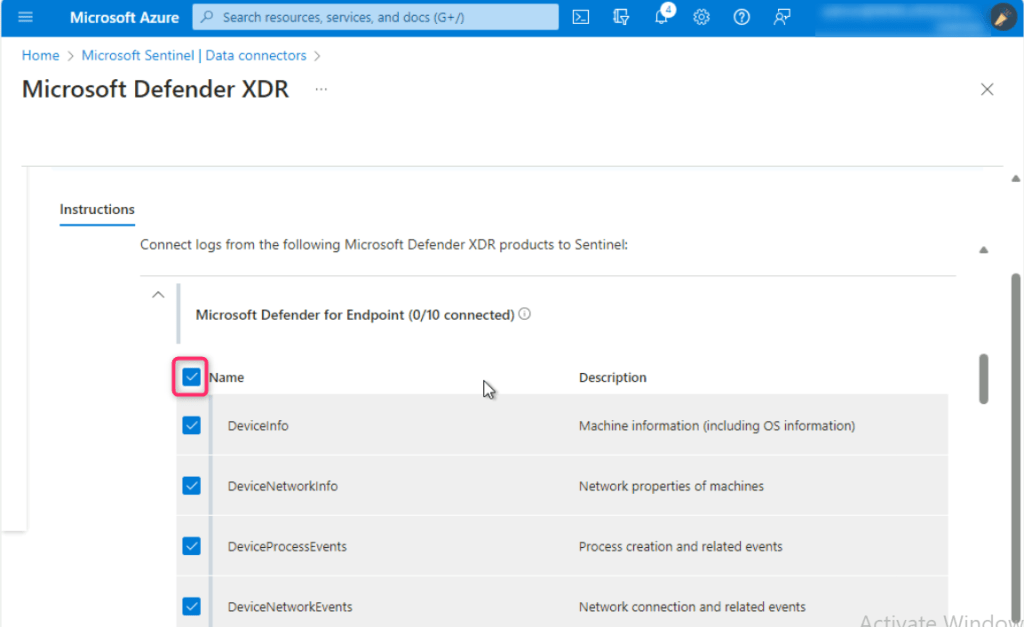The height and width of the screenshot is (627, 1024).
Task: Go to Home in the breadcrumb
Action: [41, 56]
